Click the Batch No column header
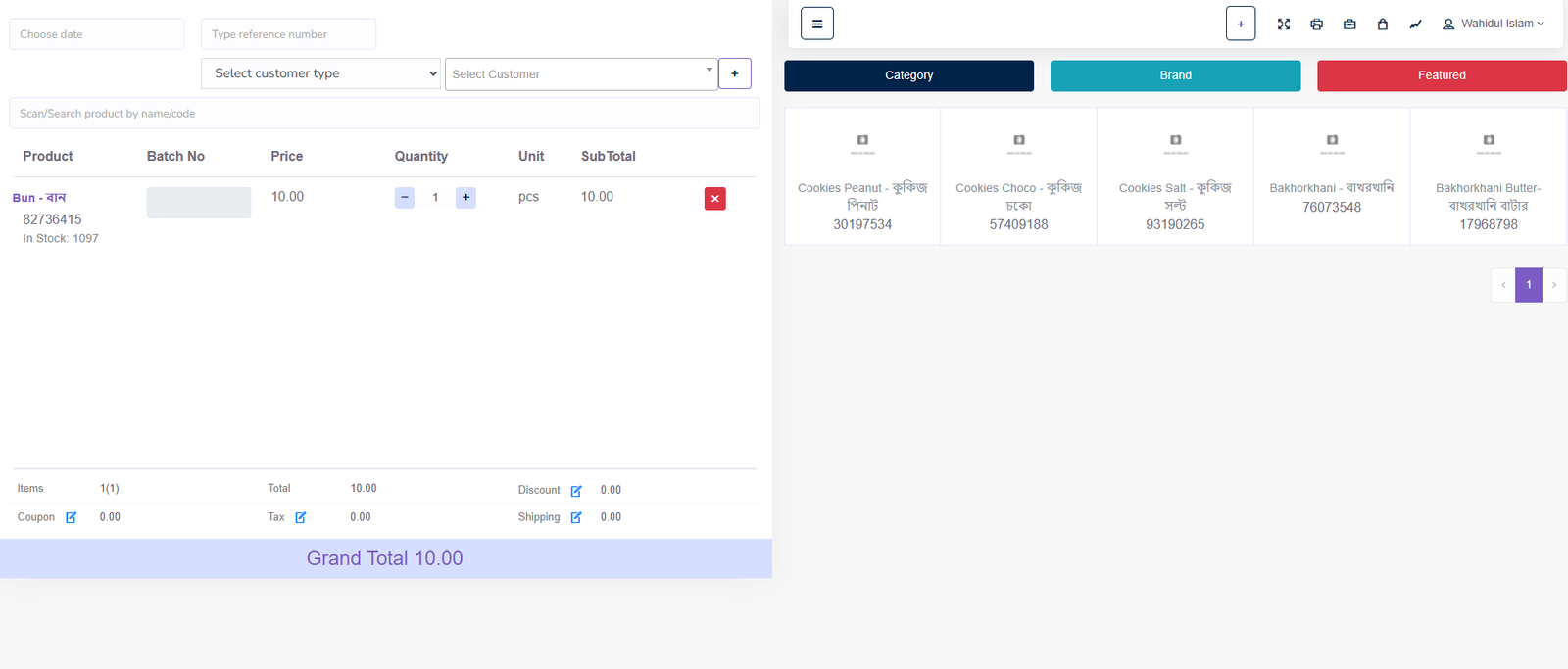The image size is (1568, 669). pos(175,156)
